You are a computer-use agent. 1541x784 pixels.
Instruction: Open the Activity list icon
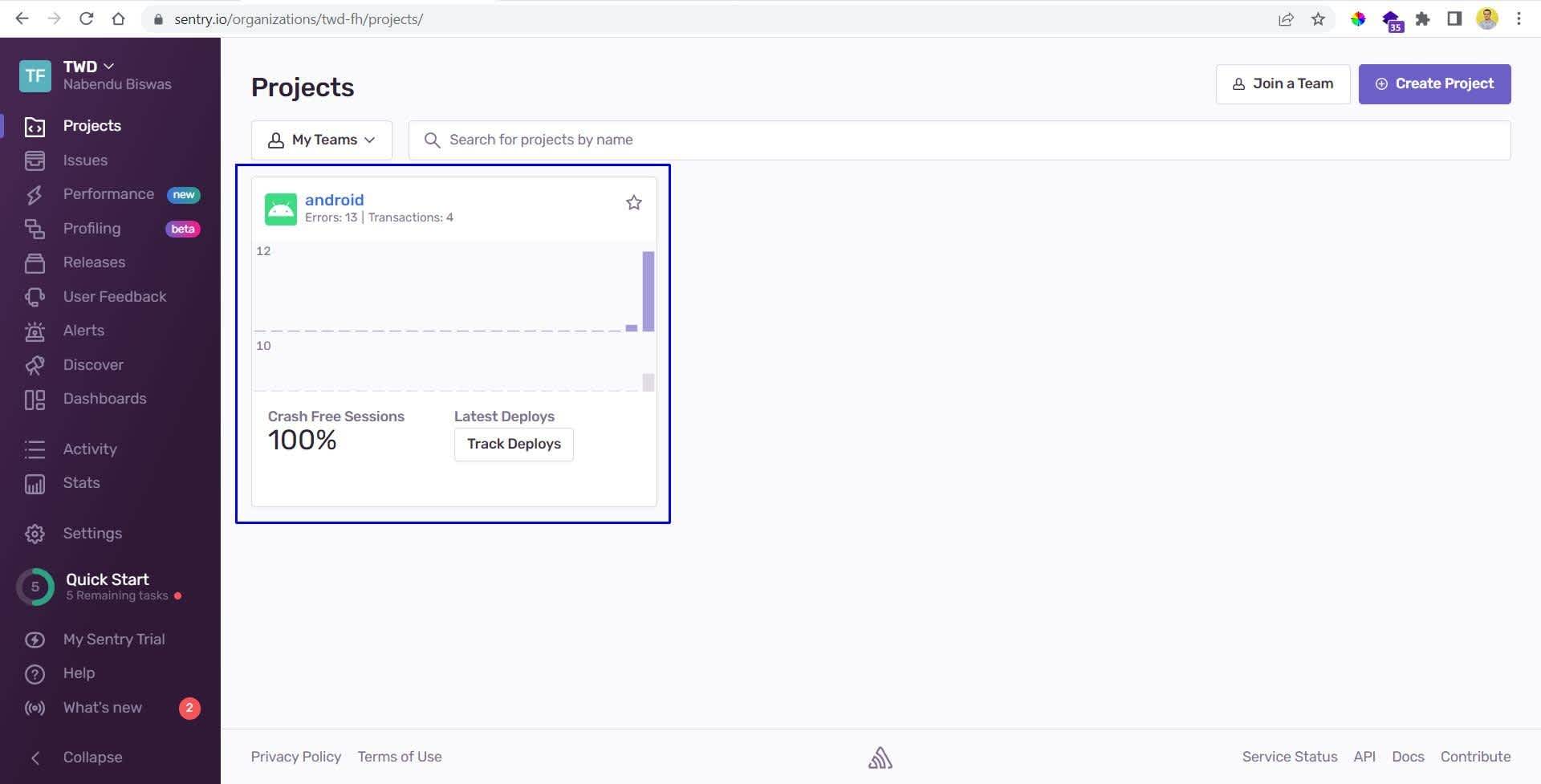click(35, 449)
